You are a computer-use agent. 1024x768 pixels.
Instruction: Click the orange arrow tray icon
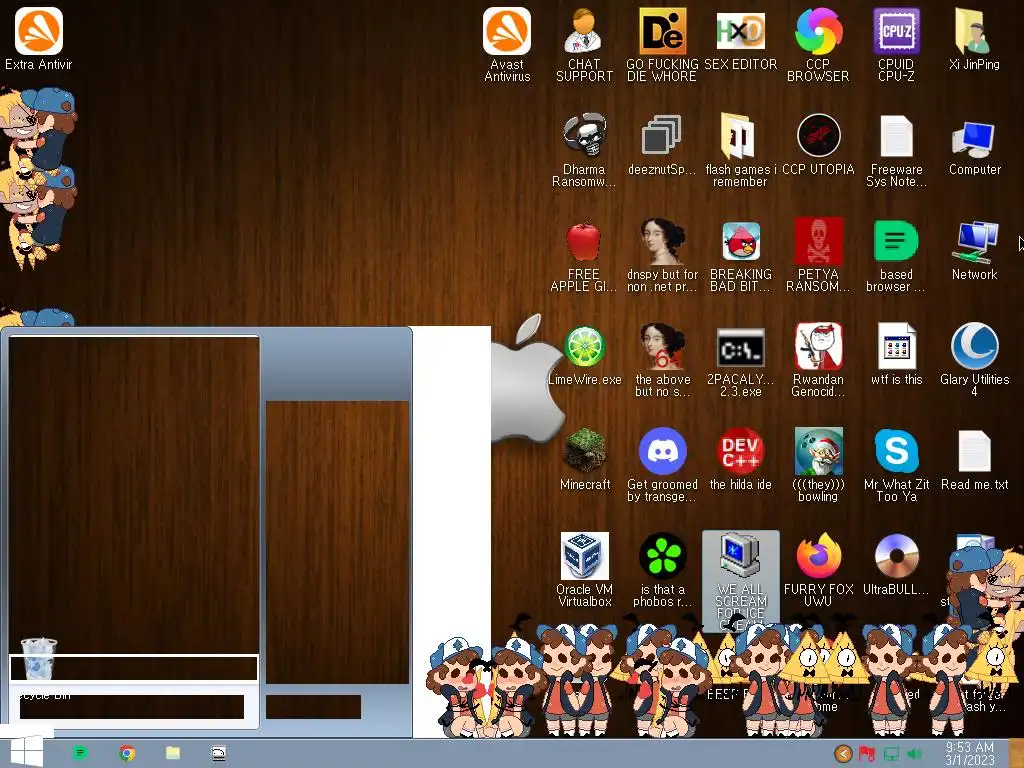[843, 754]
